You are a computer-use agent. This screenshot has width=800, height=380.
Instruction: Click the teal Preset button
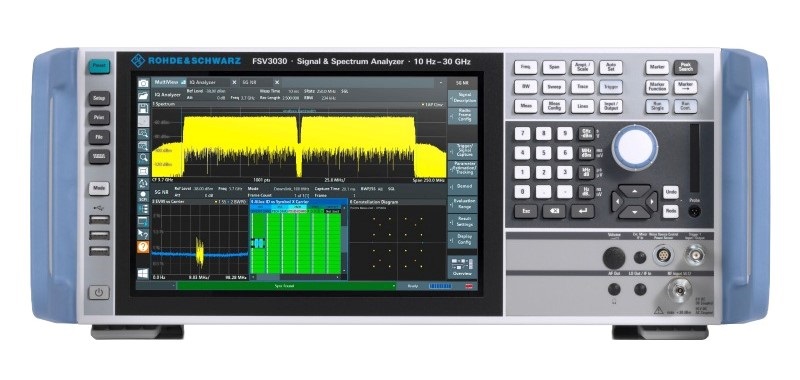(x=99, y=66)
